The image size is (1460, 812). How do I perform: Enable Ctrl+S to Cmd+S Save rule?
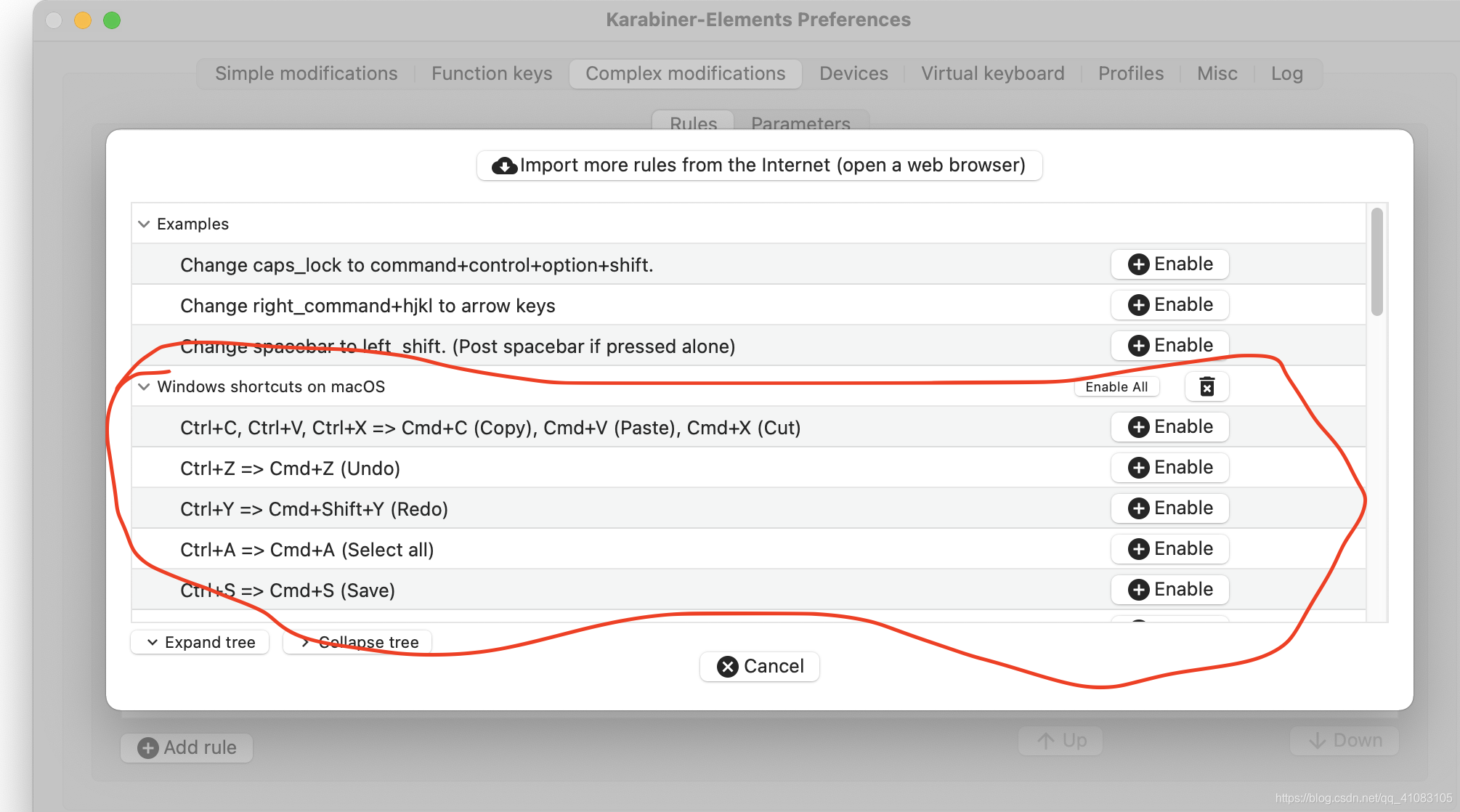tap(1169, 590)
